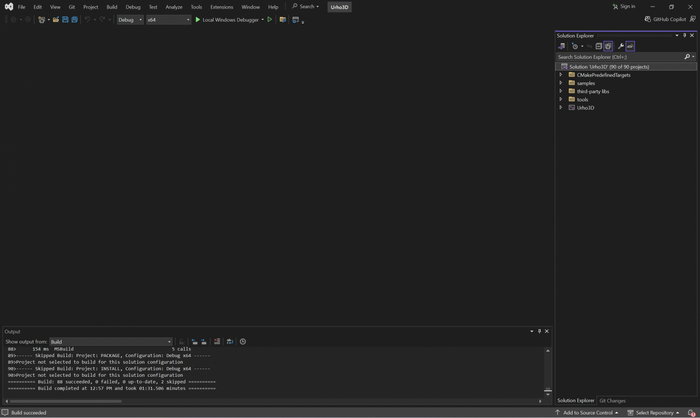700x418 pixels.
Task: Open Properties wrench in Solution Explorer
Action: (x=620, y=46)
